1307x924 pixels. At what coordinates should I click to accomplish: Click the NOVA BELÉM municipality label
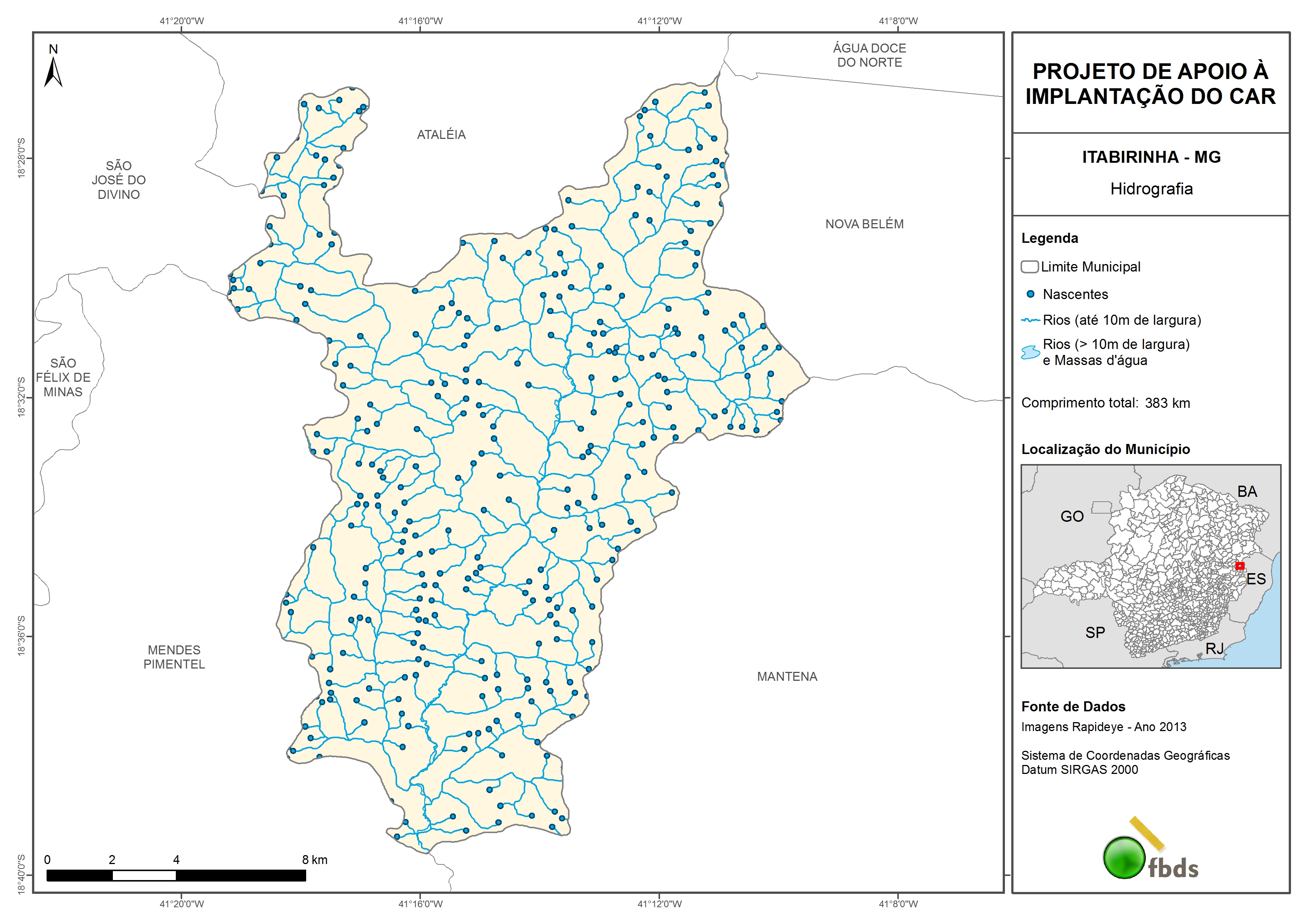pyautogui.click(x=864, y=224)
